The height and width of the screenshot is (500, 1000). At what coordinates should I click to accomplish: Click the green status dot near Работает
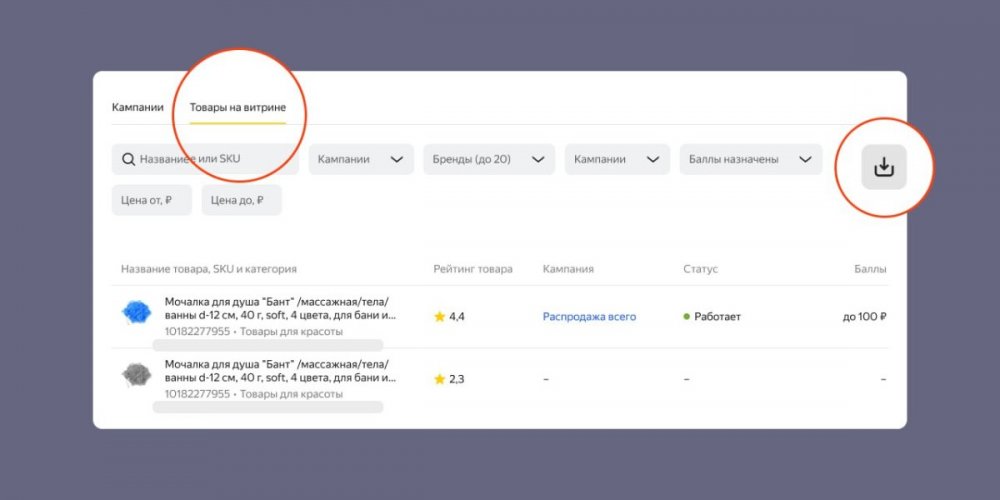pyautogui.click(x=687, y=317)
